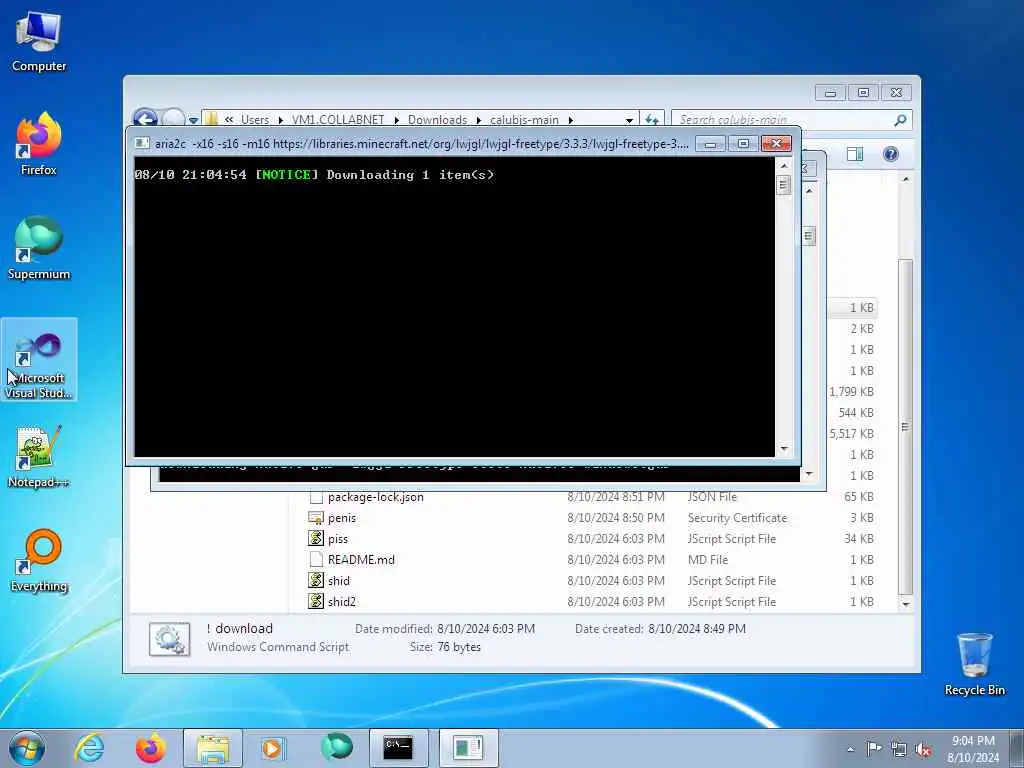Click the last running app taskbar button

pyautogui.click(x=468, y=748)
